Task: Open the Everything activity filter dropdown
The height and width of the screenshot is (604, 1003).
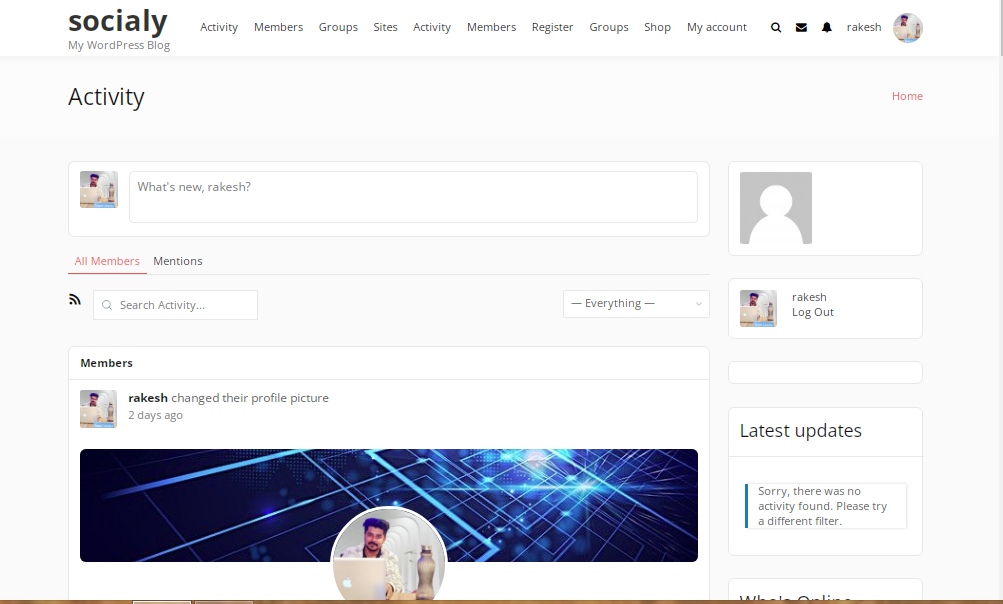Action: point(636,303)
